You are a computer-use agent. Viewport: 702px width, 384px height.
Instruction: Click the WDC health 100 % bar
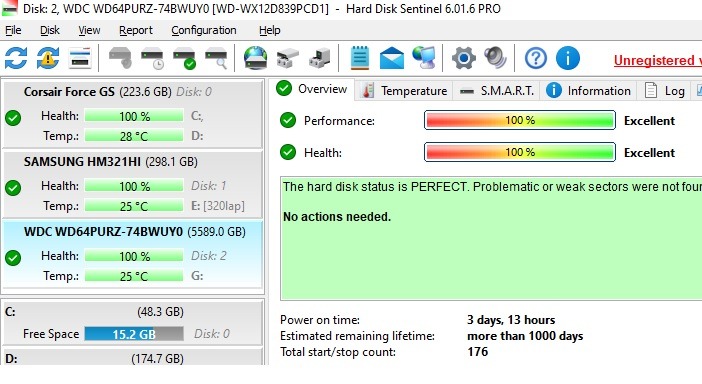[134, 256]
